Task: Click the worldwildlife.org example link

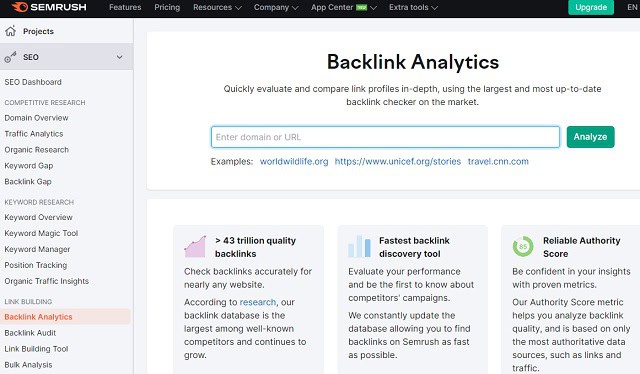Action: 294,161
